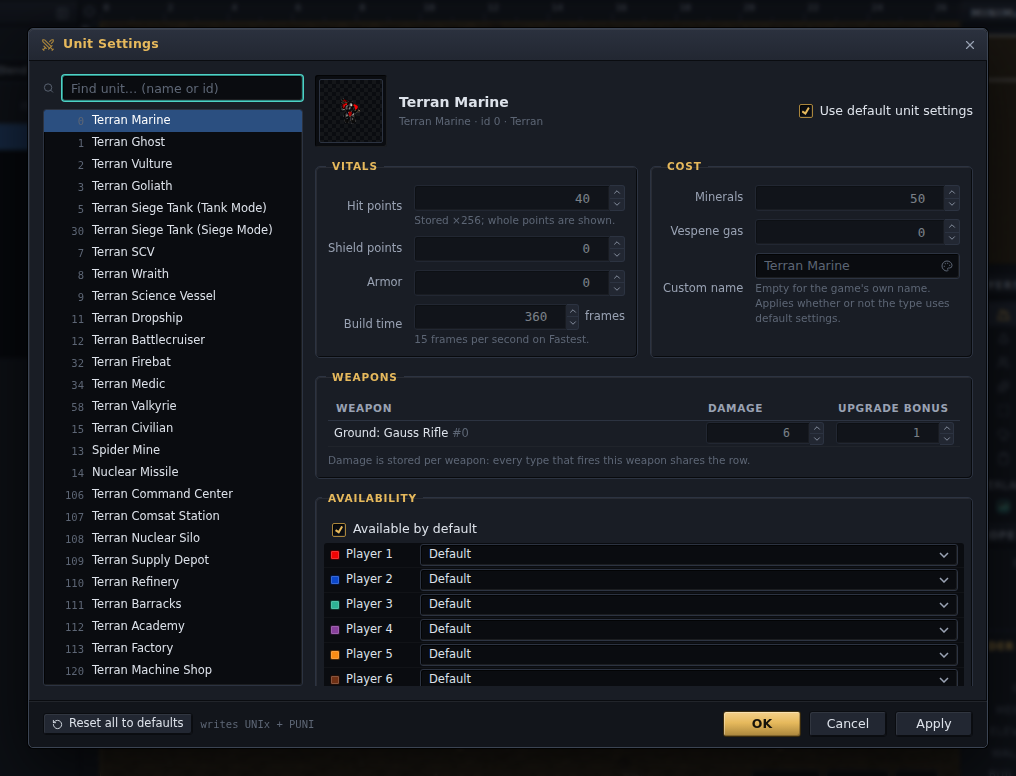Select Terran Valkyrie in unit list
The width and height of the screenshot is (1016, 776).
tap(173, 406)
